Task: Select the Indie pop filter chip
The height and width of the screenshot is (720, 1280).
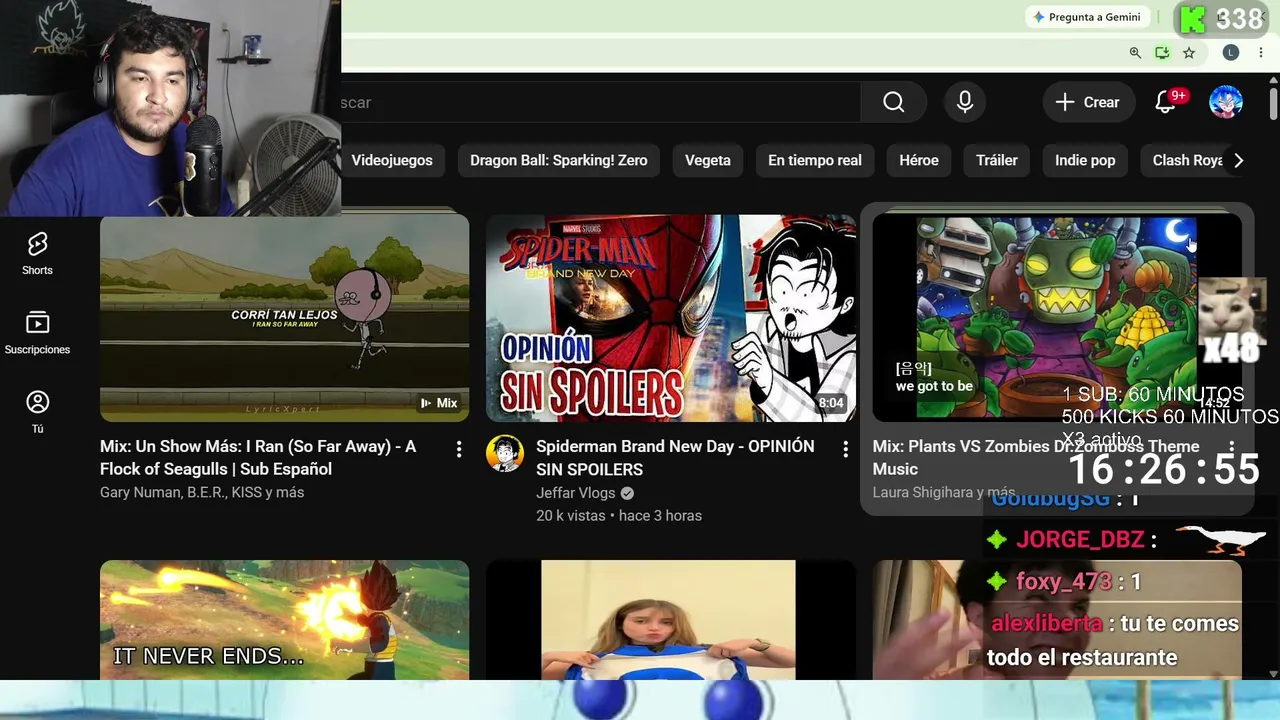Action: (x=1085, y=160)
